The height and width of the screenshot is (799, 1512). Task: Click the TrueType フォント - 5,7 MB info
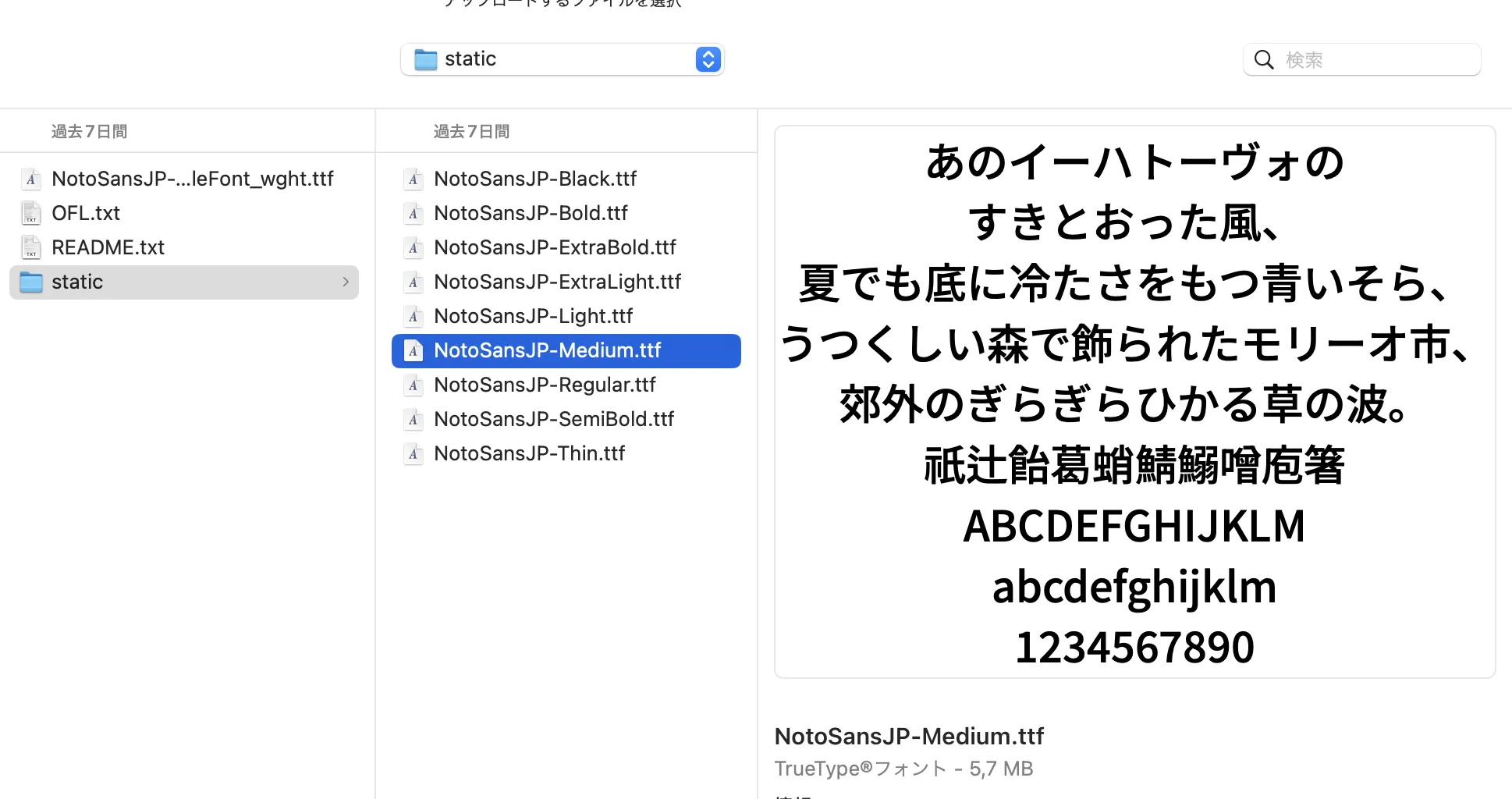(x=903, y=769)
